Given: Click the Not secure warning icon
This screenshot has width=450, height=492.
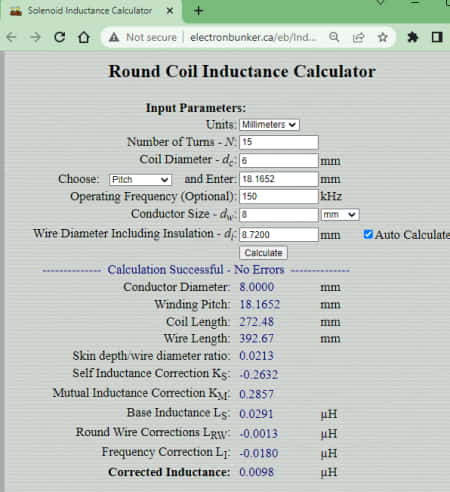Looking at the screenshot, I should (114, 37).
